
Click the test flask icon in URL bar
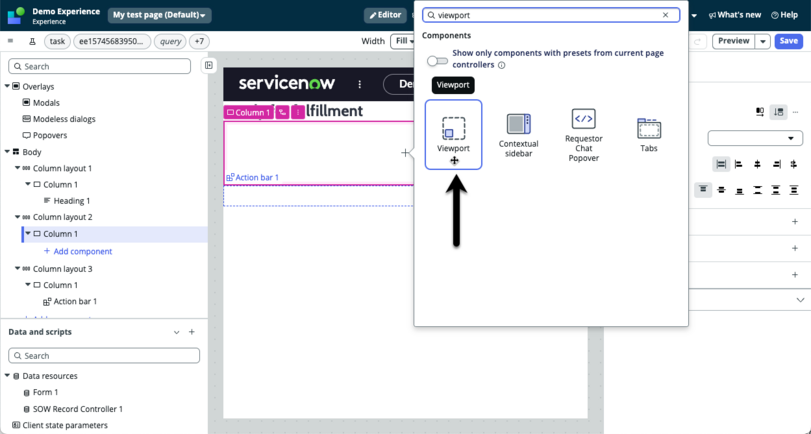[x=32, y=41]
